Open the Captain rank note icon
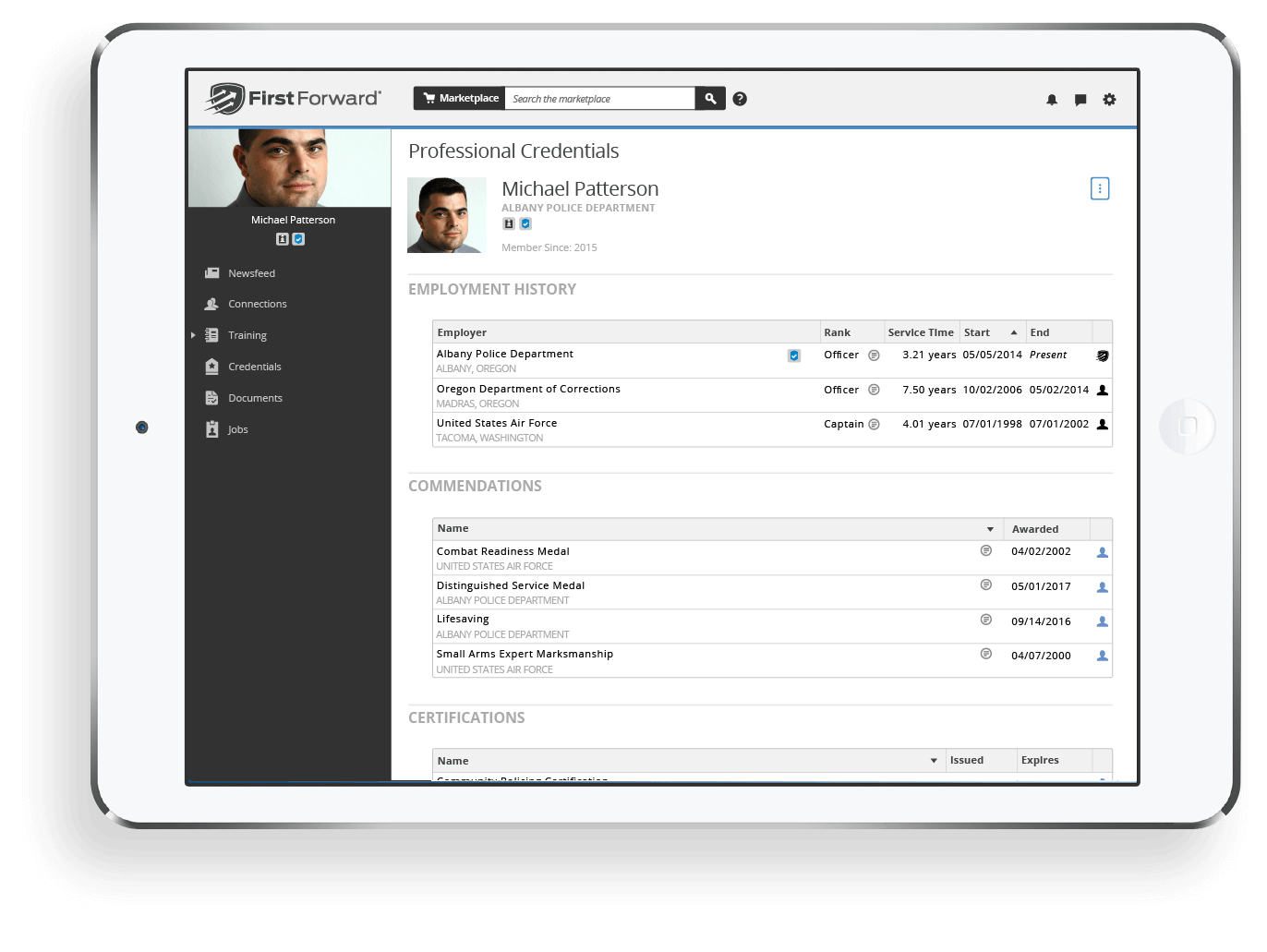1267x952 pixels. coord(874,425)
